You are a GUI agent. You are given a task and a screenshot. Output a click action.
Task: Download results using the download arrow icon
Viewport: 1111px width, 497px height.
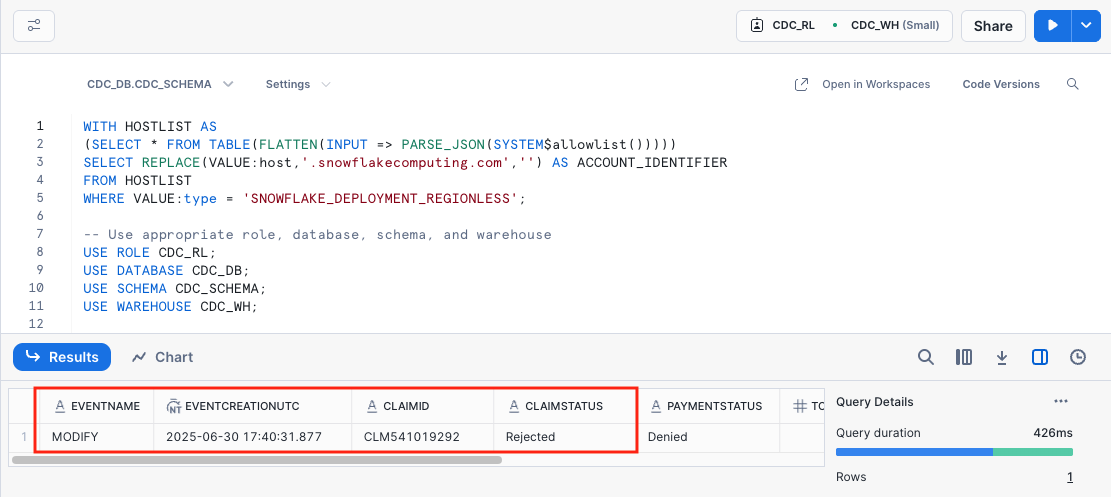(1001, 357)
